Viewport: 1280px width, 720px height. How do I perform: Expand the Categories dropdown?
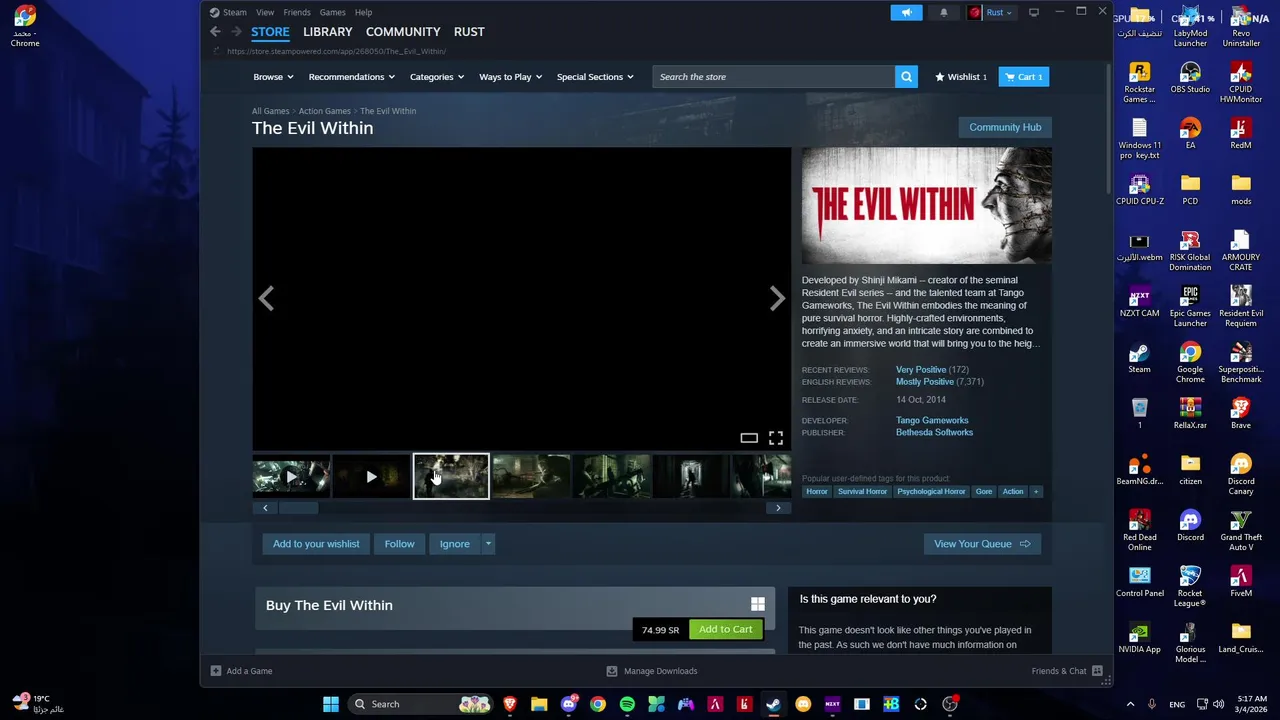coord(437,77)
